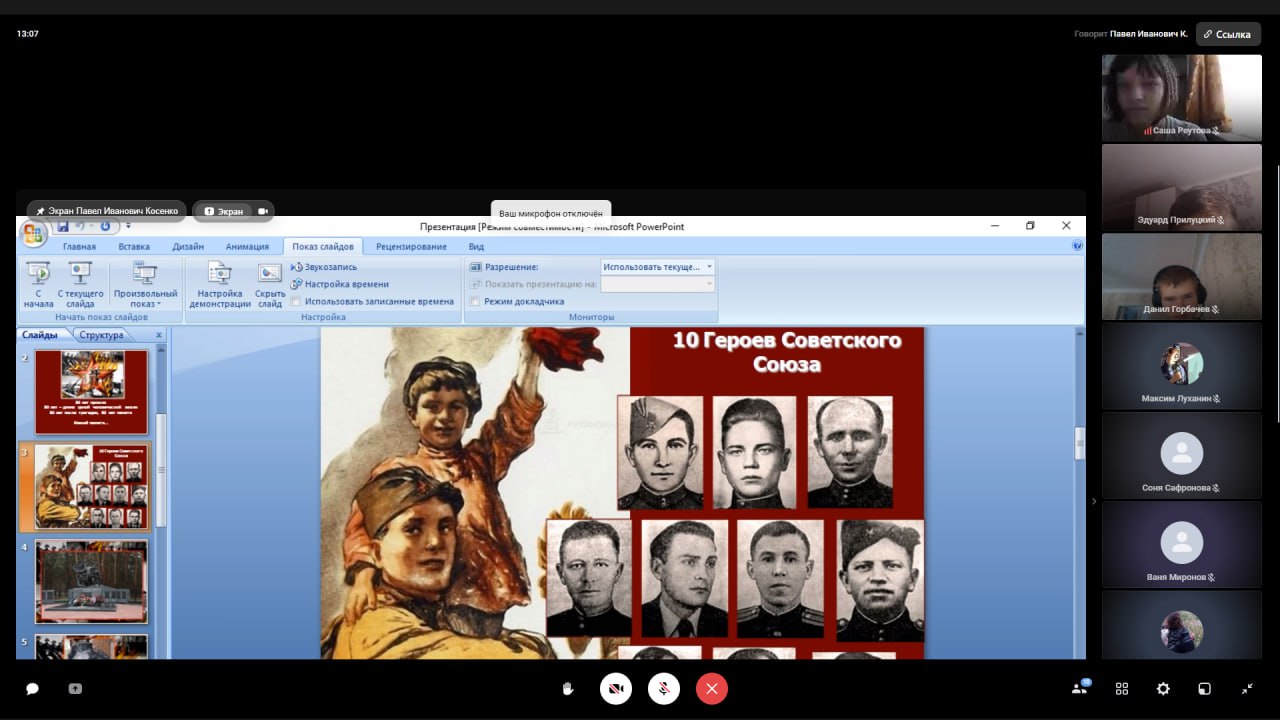Toggle the camera on
Image resolution: width=1280 pixels, height=720 pixels.
(x=616, y=689)
